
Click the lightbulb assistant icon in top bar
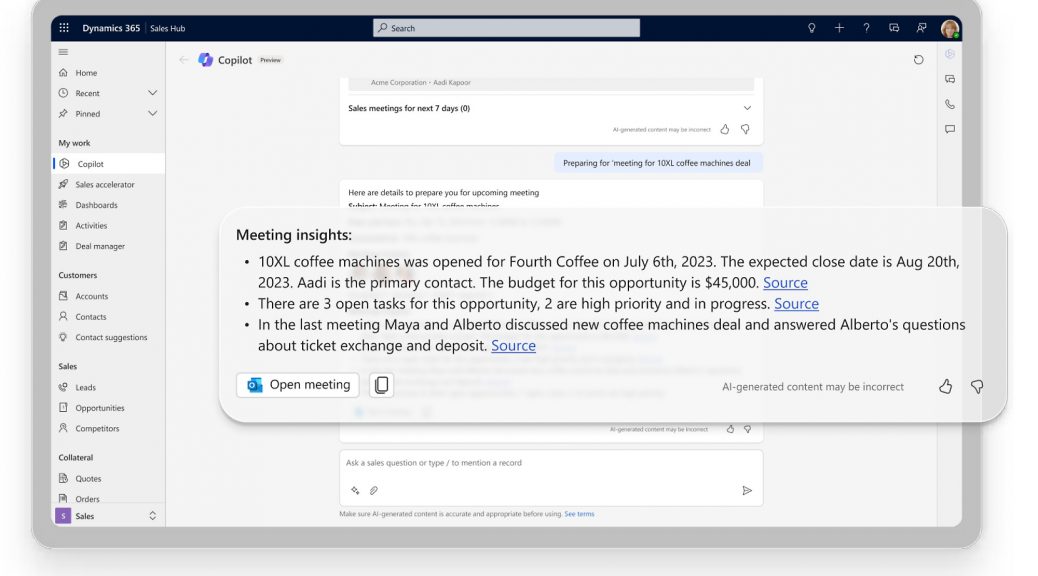pyautogui.click(x=812, y=28)
